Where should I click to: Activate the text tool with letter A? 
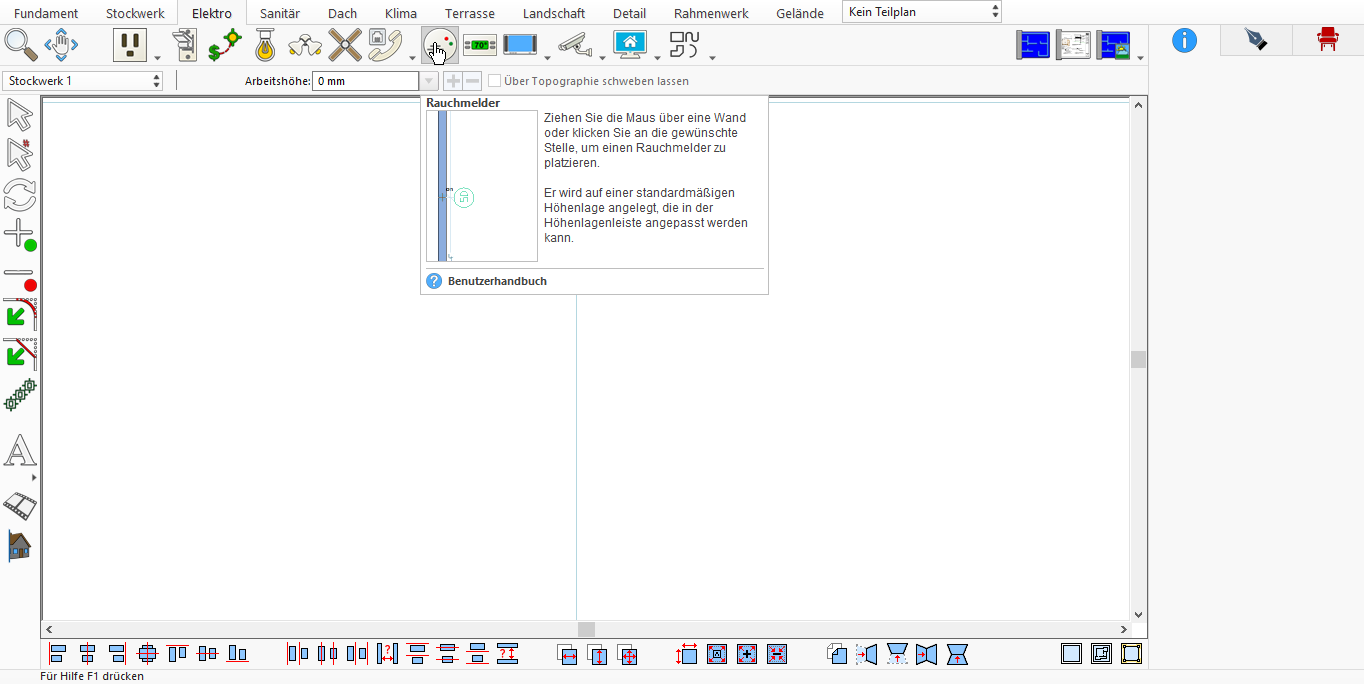pos(19,452)
